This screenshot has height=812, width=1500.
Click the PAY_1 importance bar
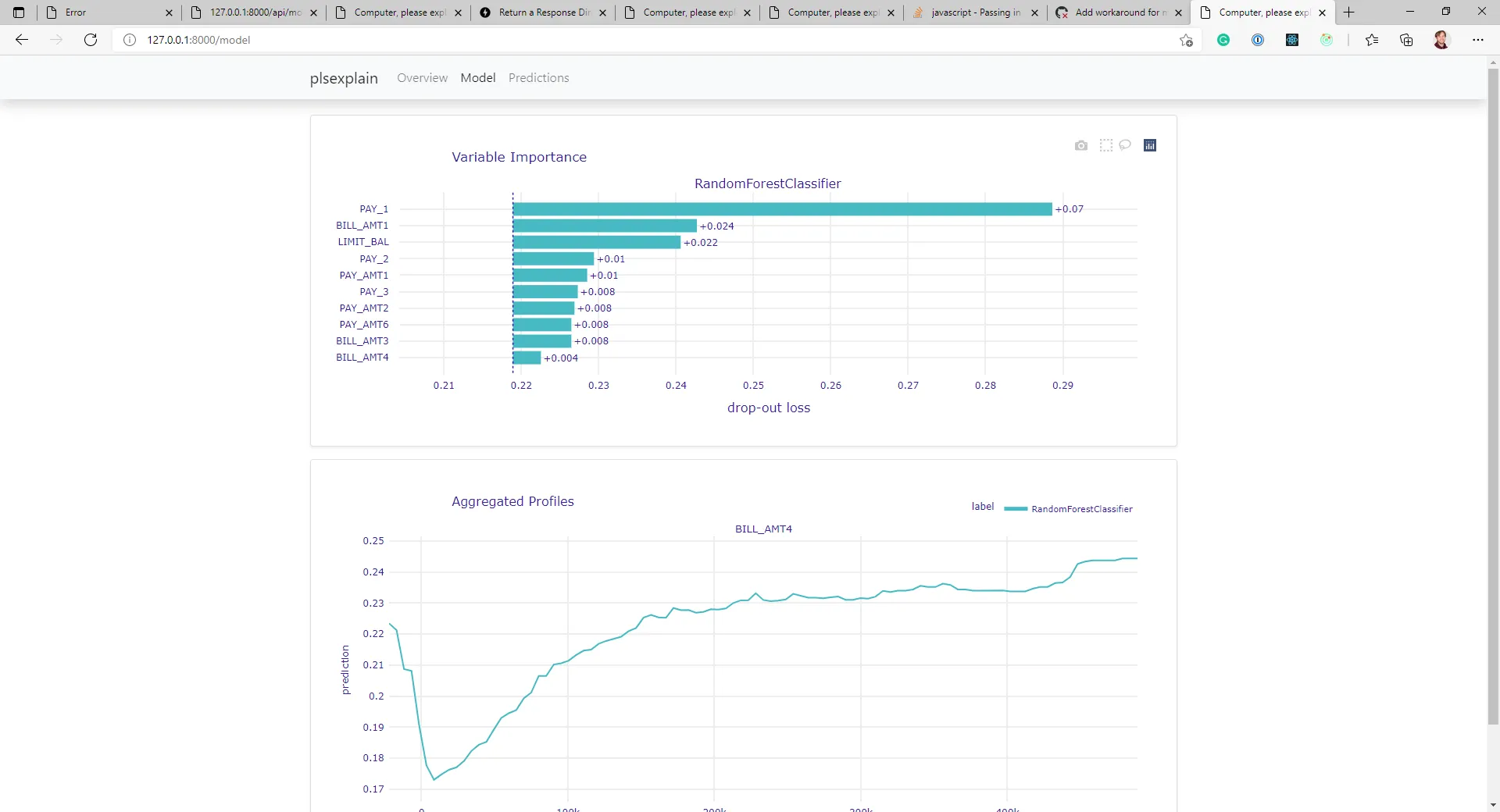pos(783,209)
